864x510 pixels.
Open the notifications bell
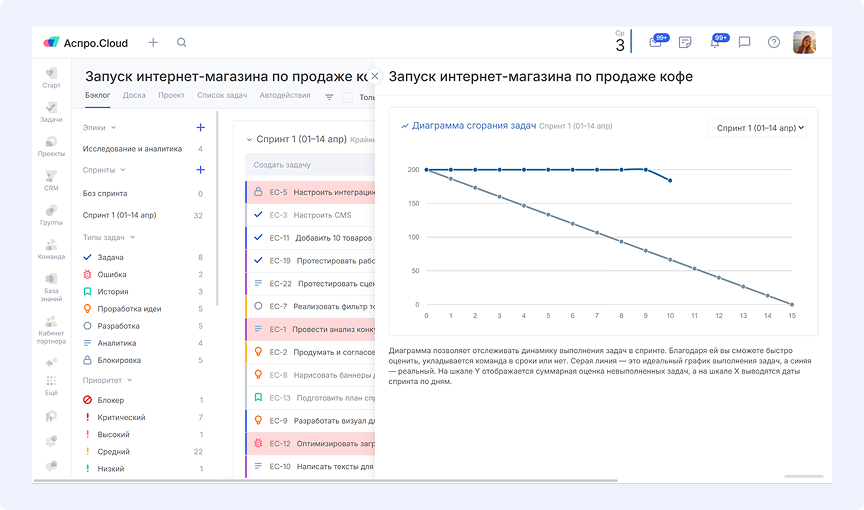715,42
